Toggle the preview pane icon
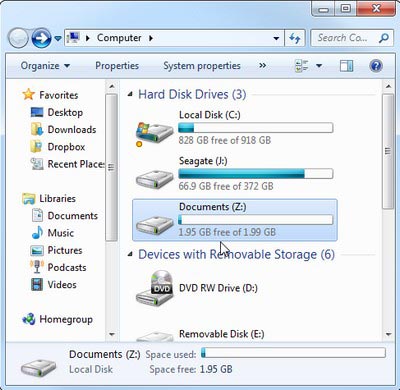Image resolution: width=400 pixels, height=390 pixels. click(x=347, y=66)
